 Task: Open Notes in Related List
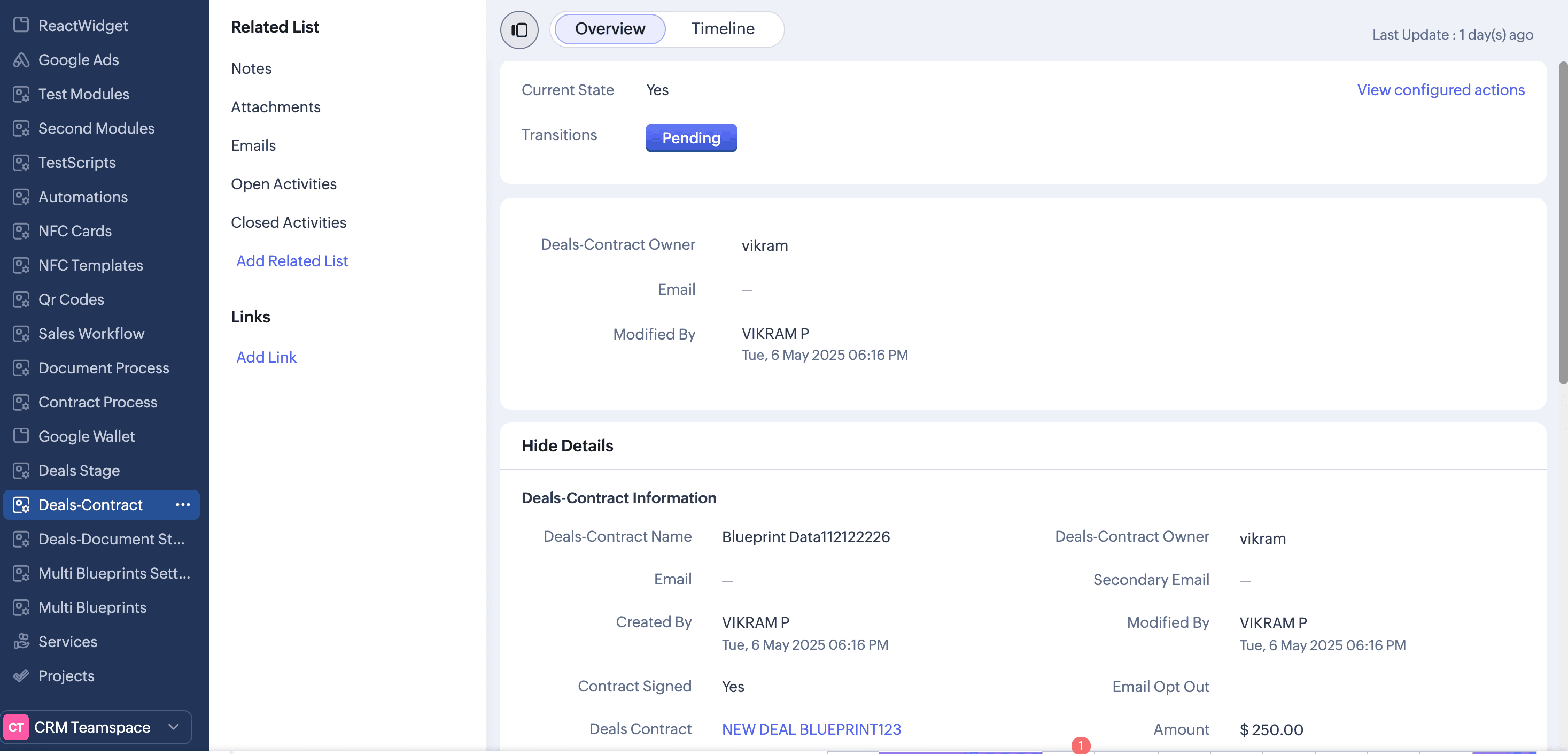(251, 68)
